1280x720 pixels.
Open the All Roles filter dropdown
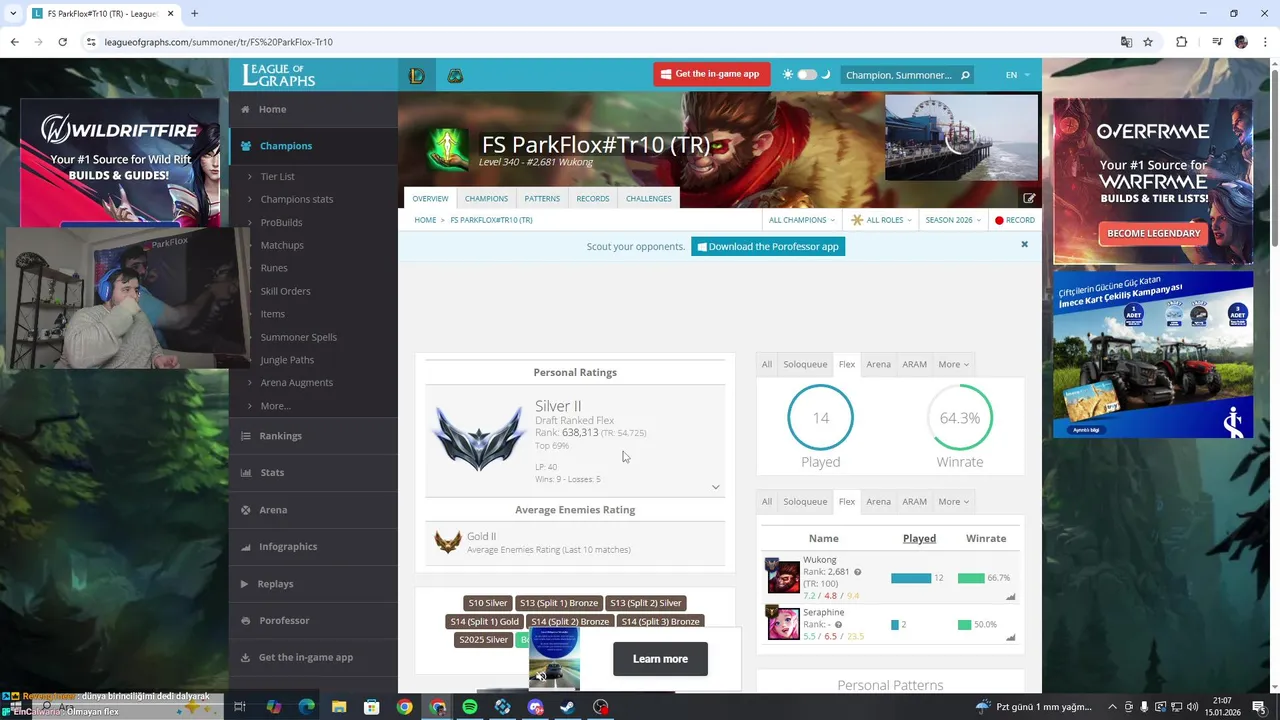point(881,220)
